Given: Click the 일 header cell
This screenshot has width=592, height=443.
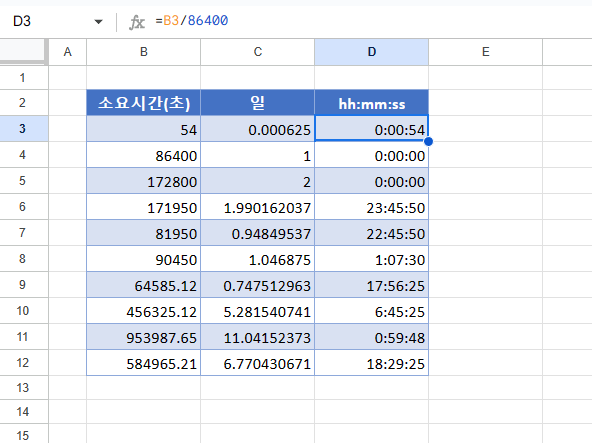Looking at the screenshot, I should [257, 103].
